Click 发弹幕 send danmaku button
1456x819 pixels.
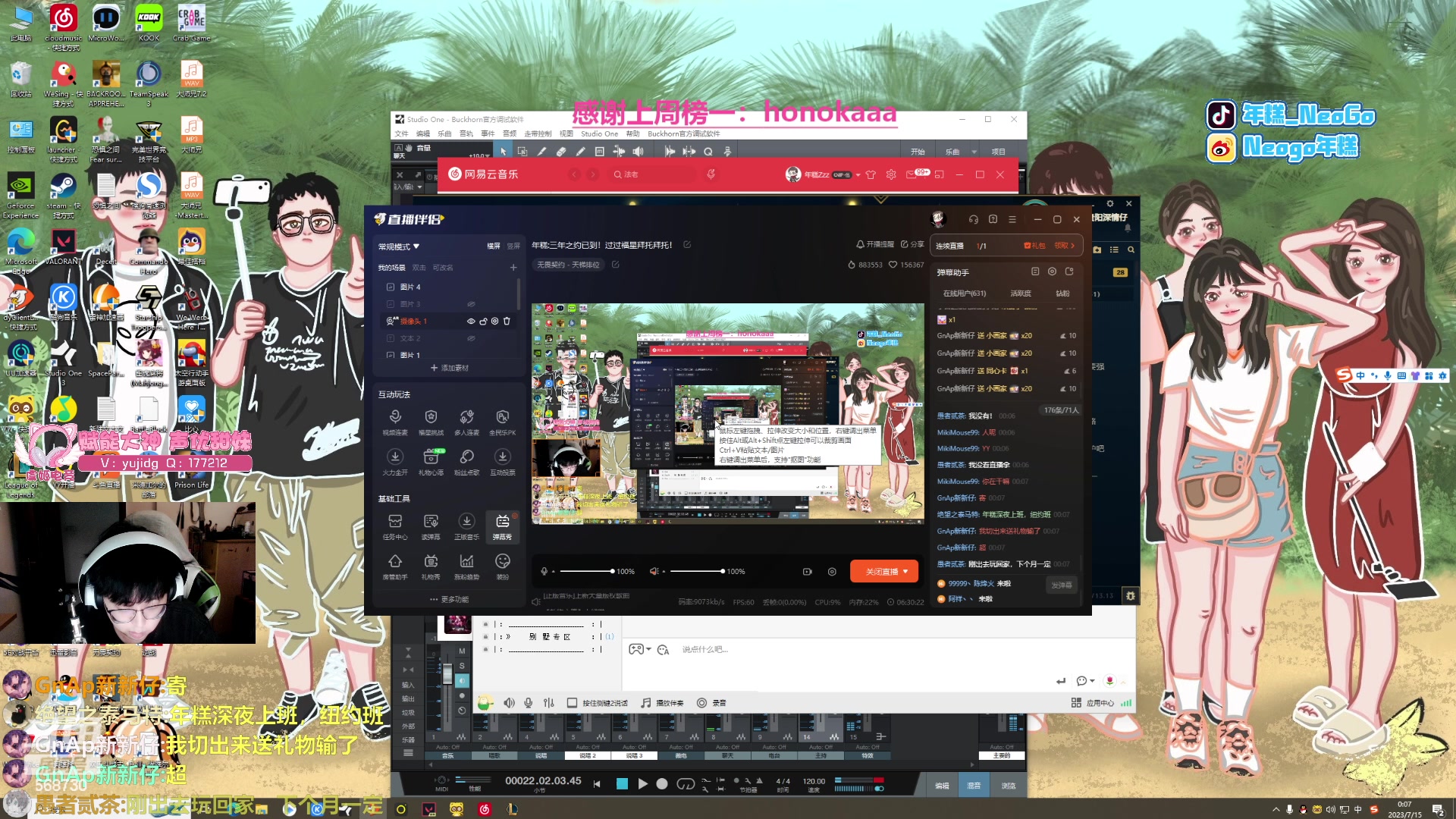coord(1062,585)
